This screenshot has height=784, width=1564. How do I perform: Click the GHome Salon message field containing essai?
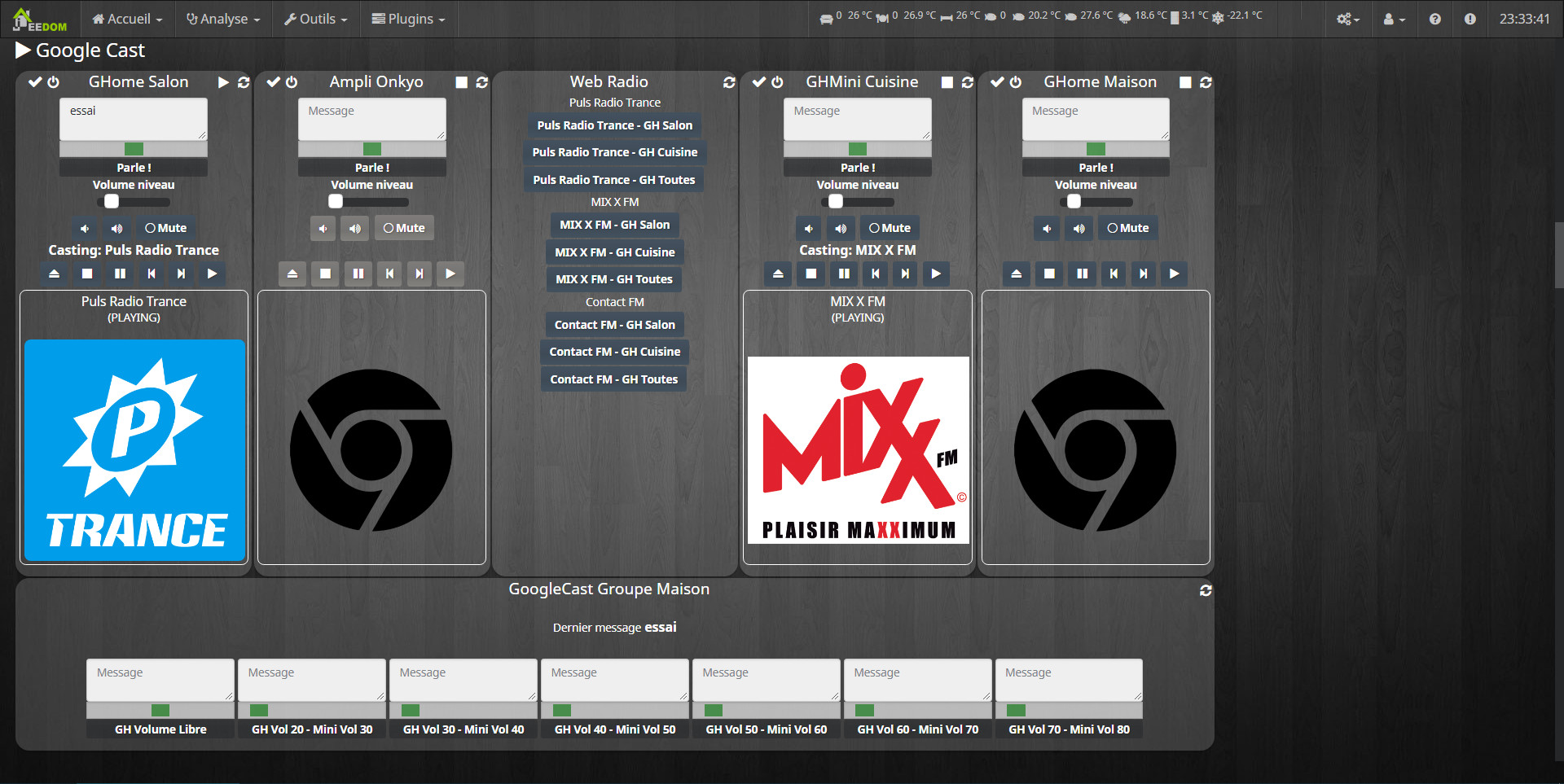[x=134, y=119]
